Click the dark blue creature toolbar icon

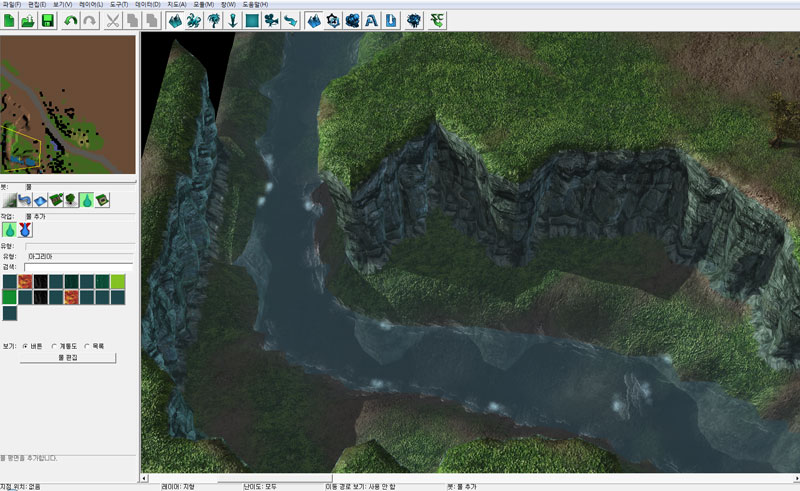pyautogui.click(x=414, y=21)
